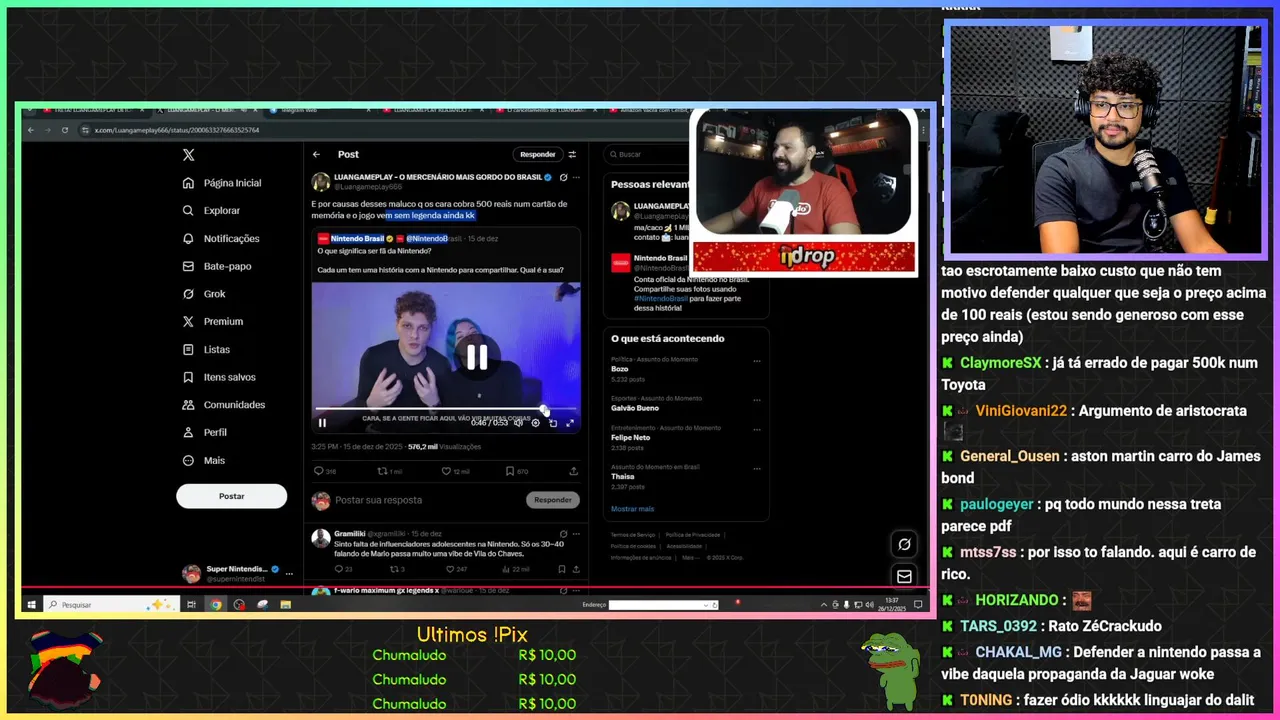The image size is (1280, 720).
Task: Switch to Amazon browser tab
Action: tap(650, 109)
